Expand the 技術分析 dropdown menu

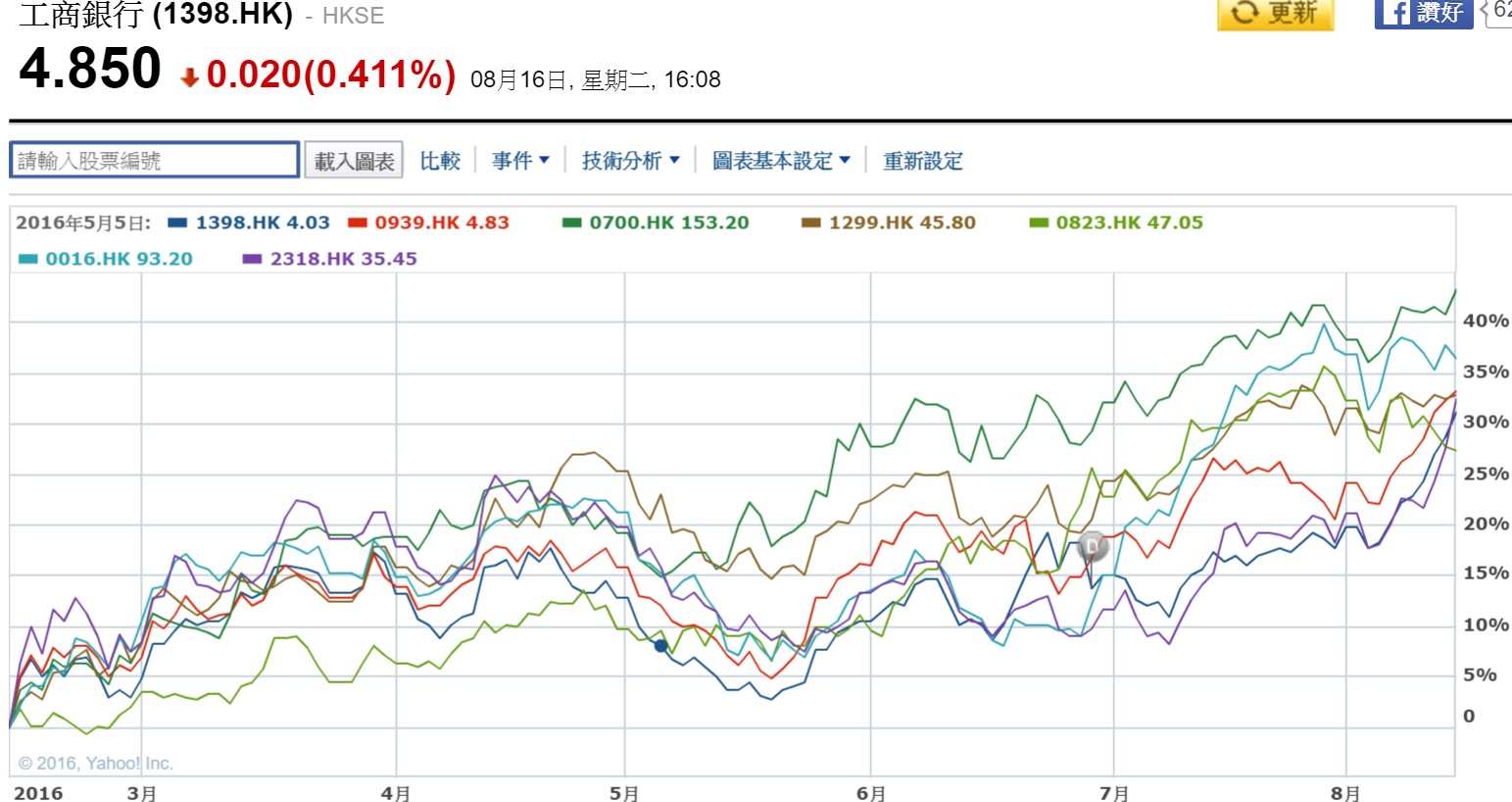(x=630, y=161)
